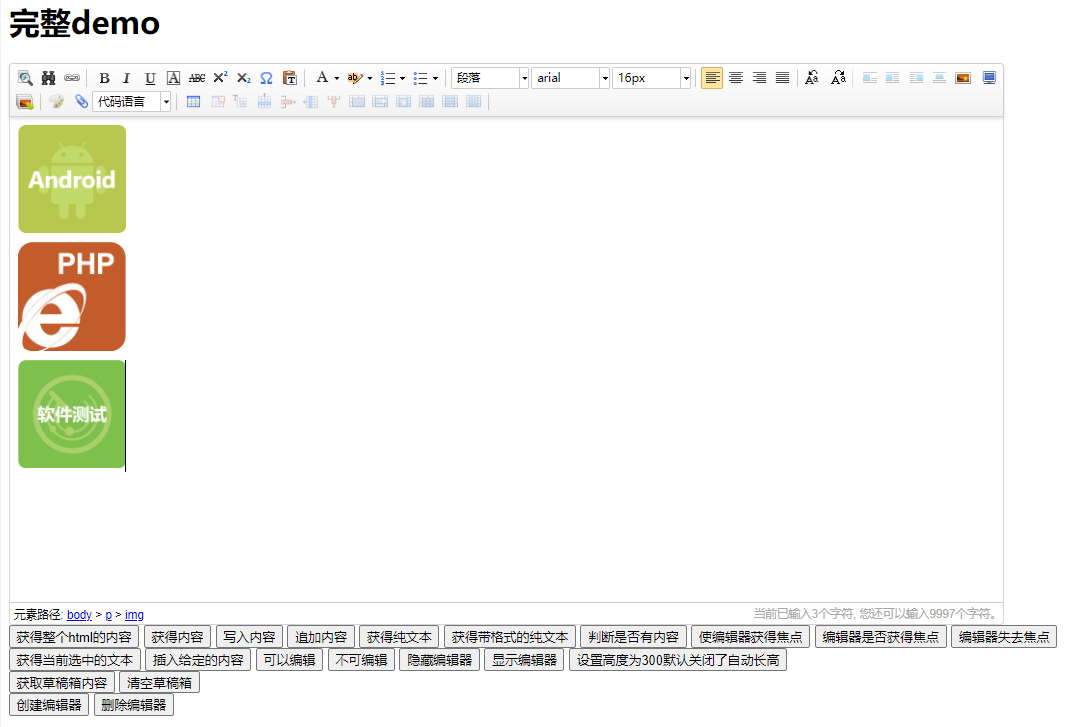Insert a table with the grid icon
The image size is (1074, 727).
pos(194,102)
